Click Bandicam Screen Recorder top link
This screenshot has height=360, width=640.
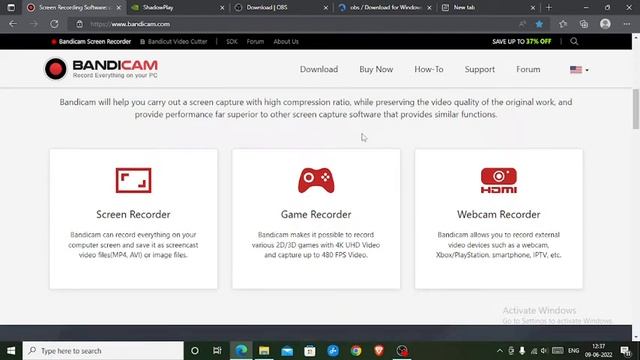pos(91,41)
